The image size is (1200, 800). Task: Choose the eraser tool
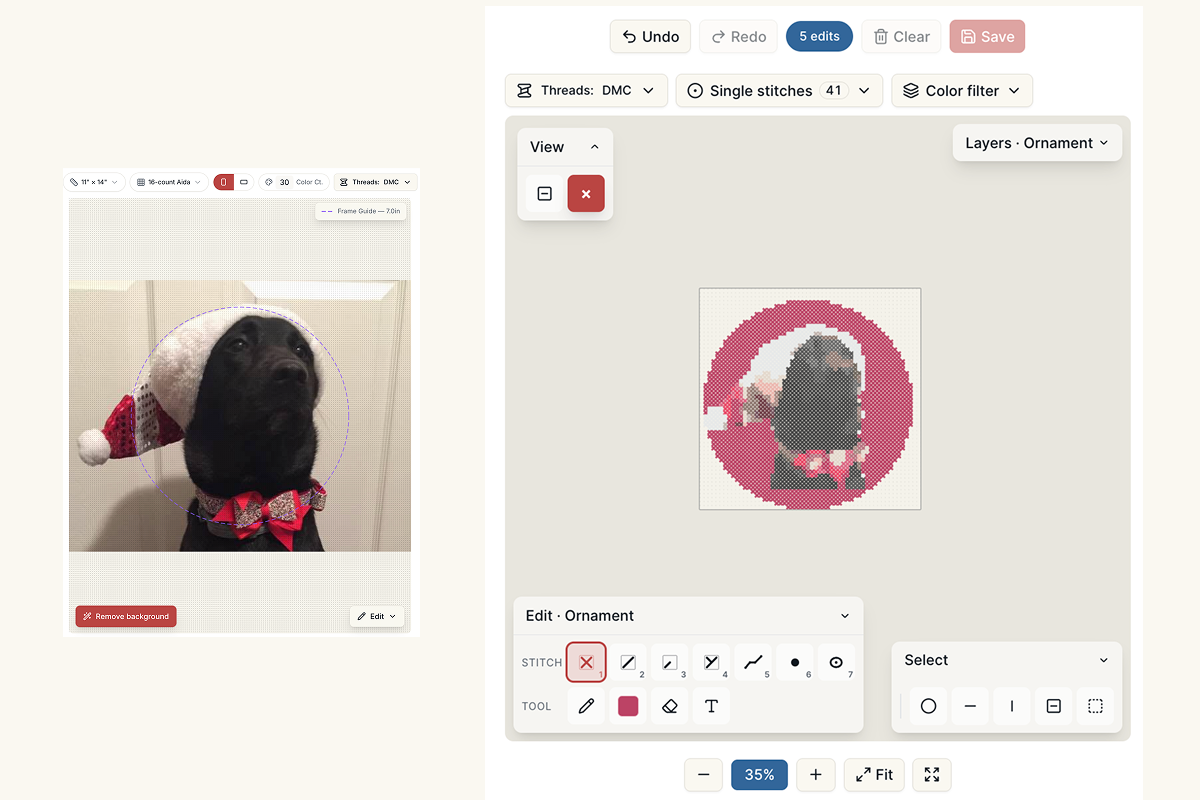pyautogui.click(x=670, y=706)
